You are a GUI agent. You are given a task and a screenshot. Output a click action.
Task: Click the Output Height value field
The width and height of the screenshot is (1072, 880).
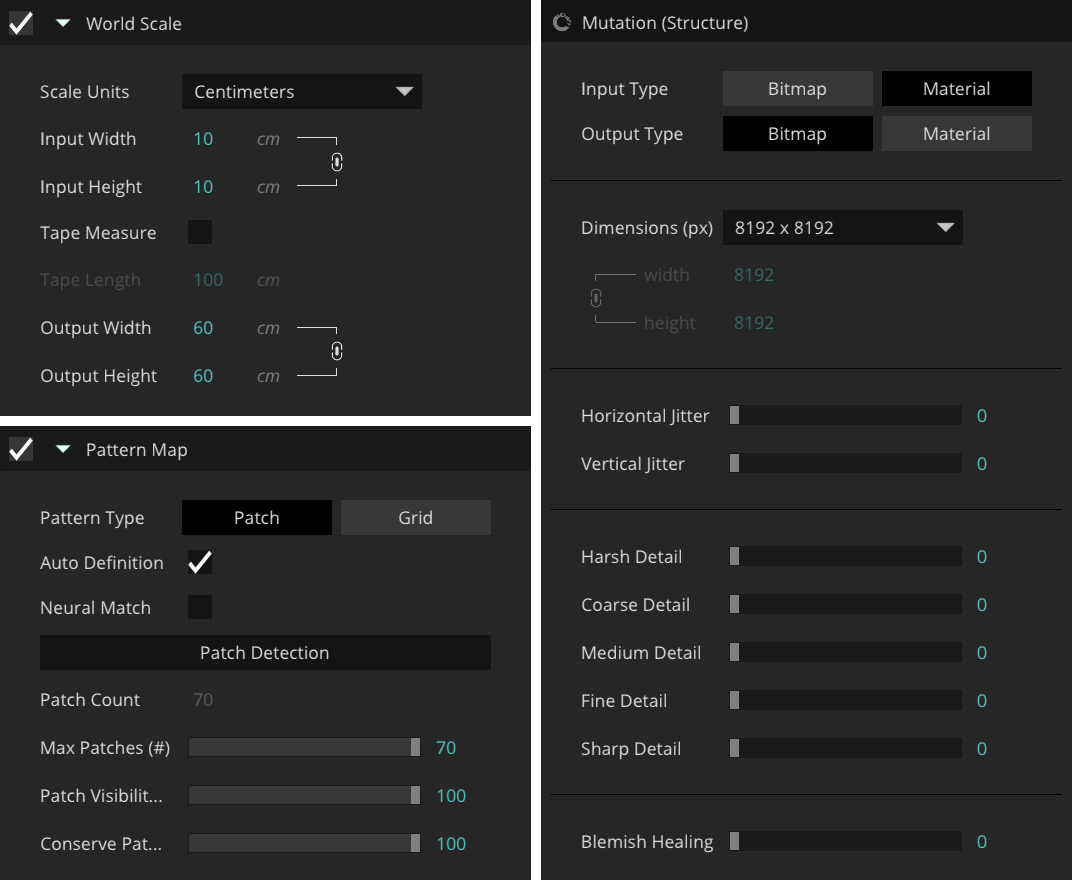tap(203, 375)
